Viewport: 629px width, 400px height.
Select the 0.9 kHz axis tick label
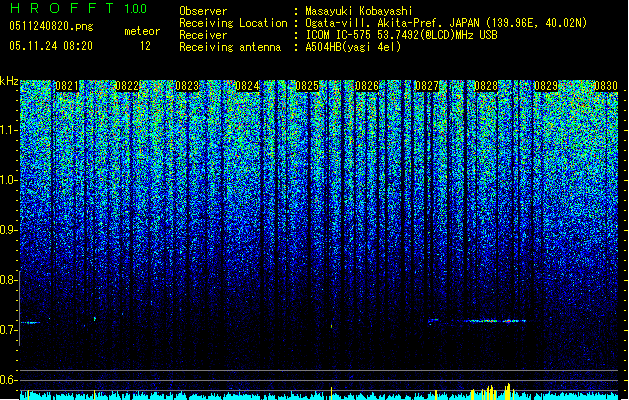8,230
